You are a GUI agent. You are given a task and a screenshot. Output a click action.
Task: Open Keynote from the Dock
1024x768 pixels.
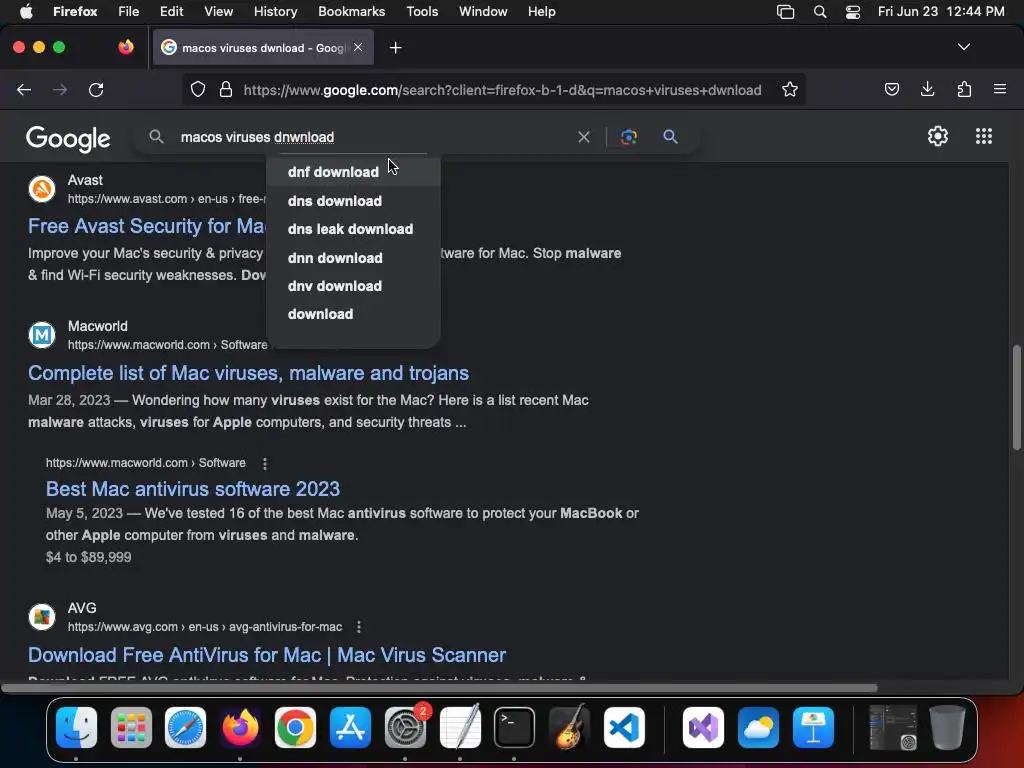tap(813, 727)
